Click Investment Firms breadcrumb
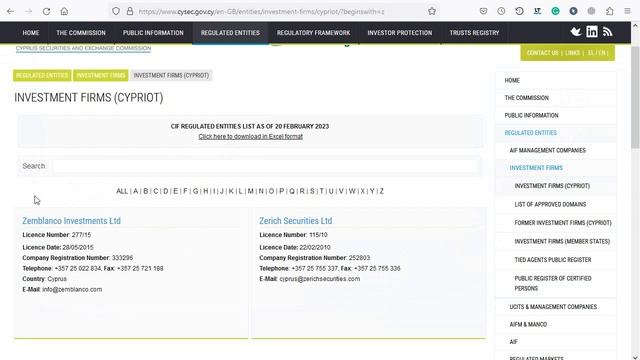Viewport: 640px width, 360px height. pos(100,76)
